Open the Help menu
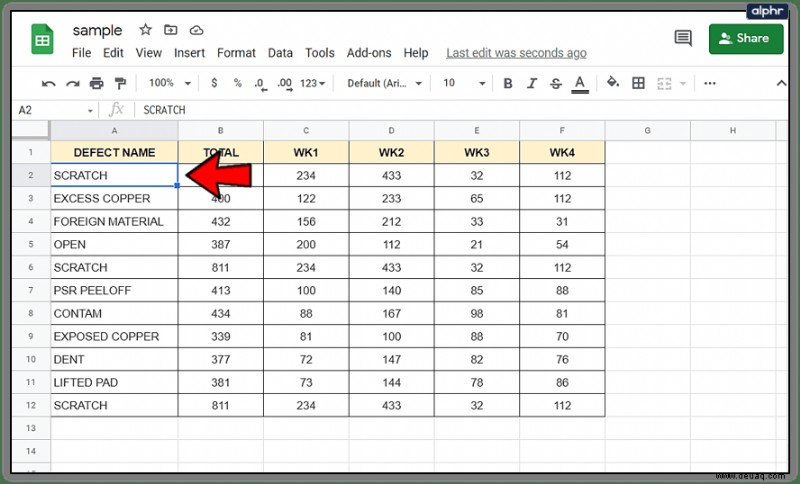Viewport: 800px width, 484px height. (416, 53)
